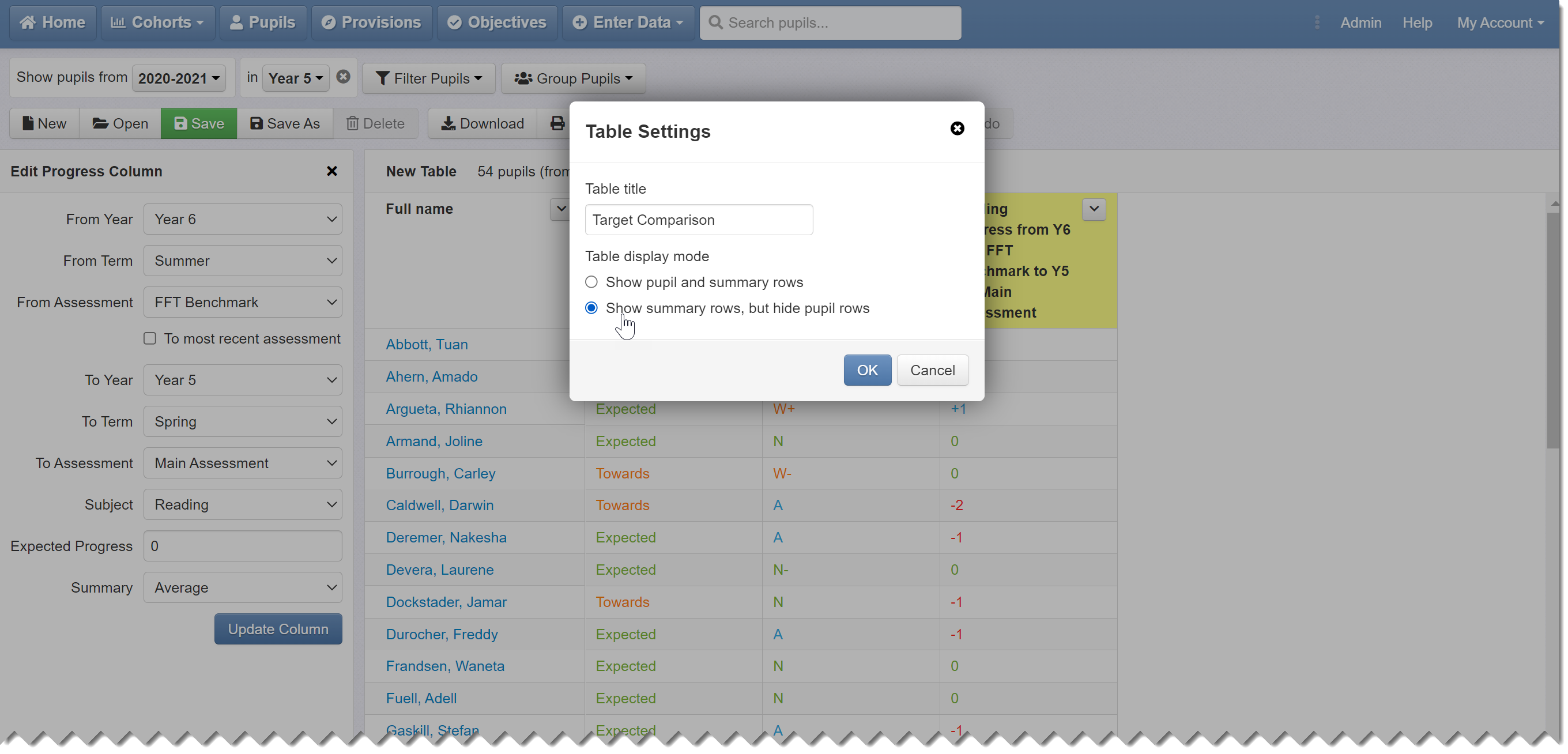
Task: Open the Admin link
Action: click(x=1360, y=22)
